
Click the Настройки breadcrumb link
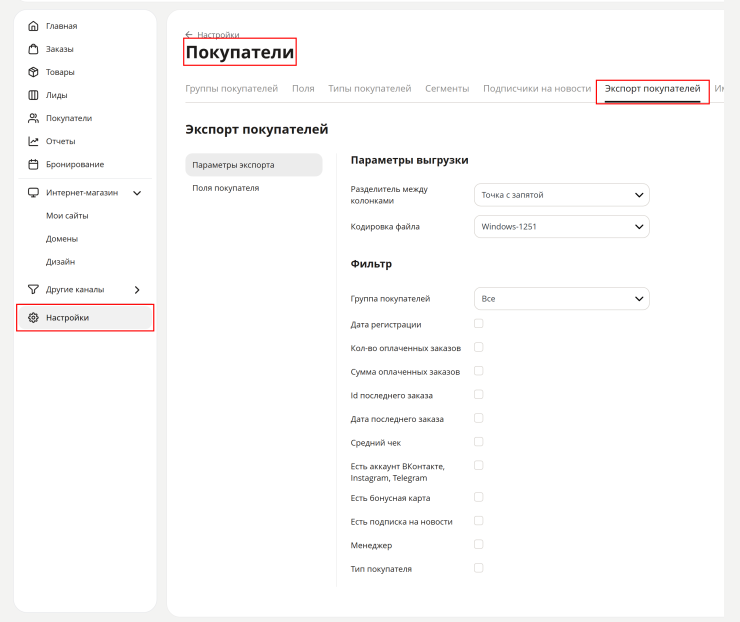pos(218,34)
